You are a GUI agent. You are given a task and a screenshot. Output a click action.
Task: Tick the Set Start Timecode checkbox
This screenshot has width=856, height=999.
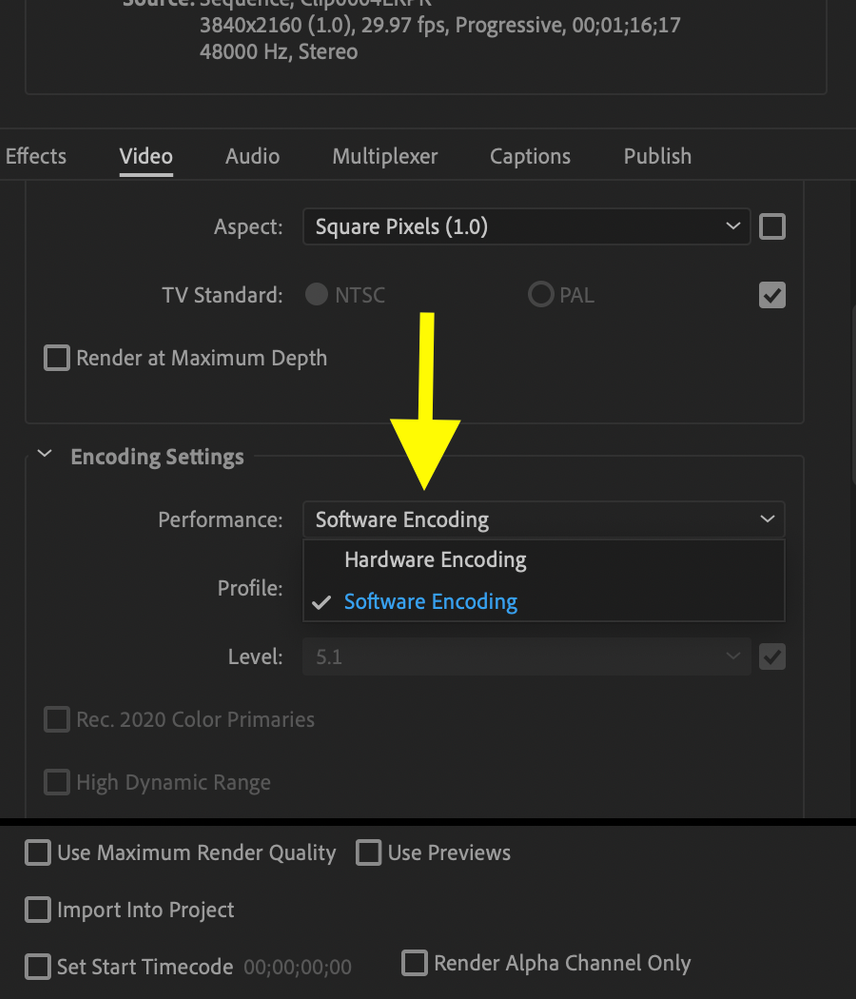tap(38, 967)
